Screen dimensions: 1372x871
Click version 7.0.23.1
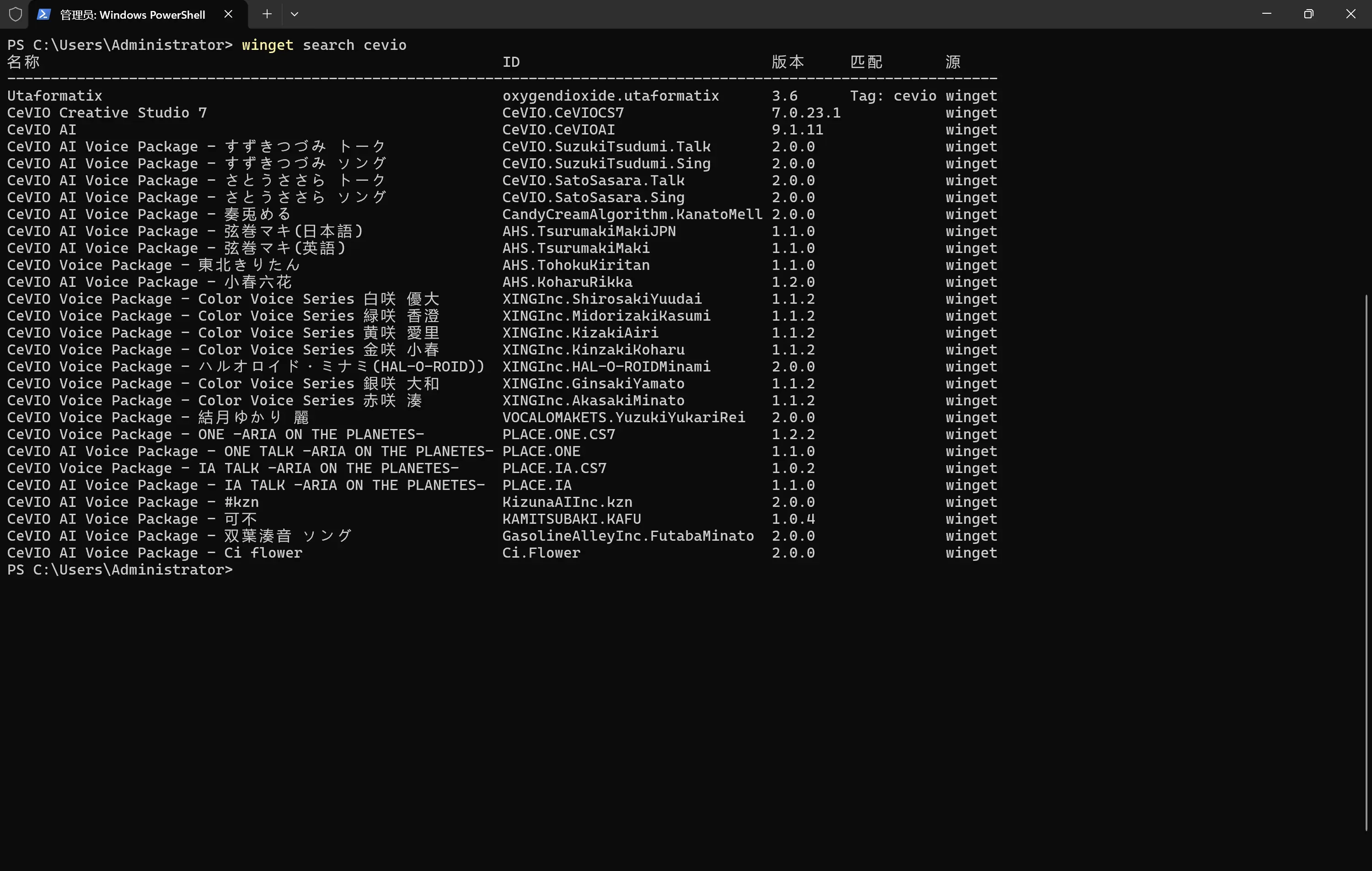(806, 113)
